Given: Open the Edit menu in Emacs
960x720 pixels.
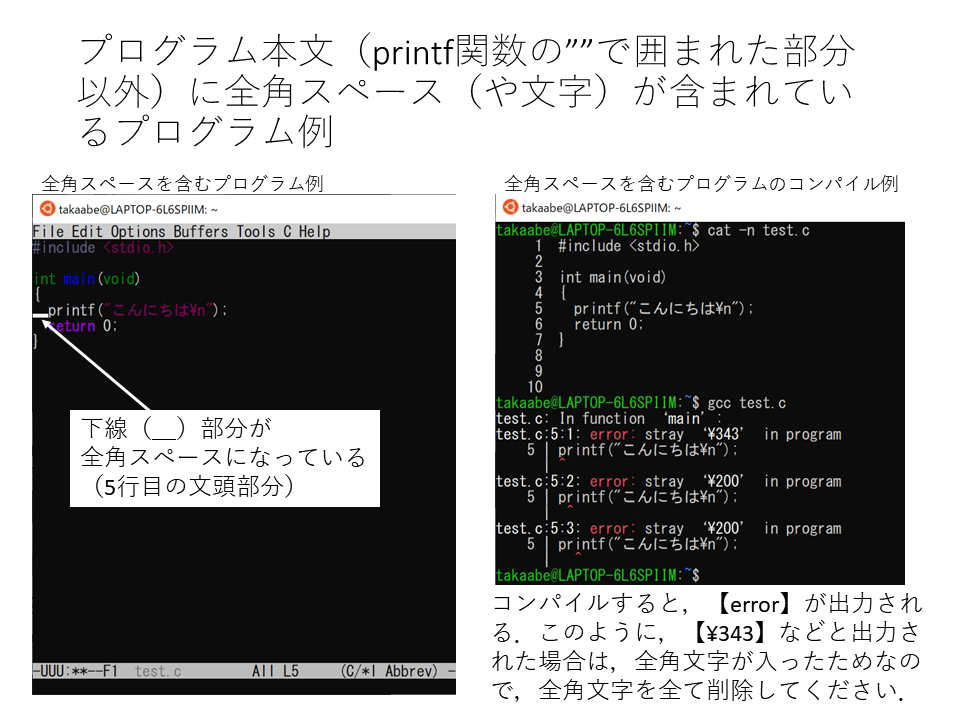Looking at the screenshot, I should (88, 232).
